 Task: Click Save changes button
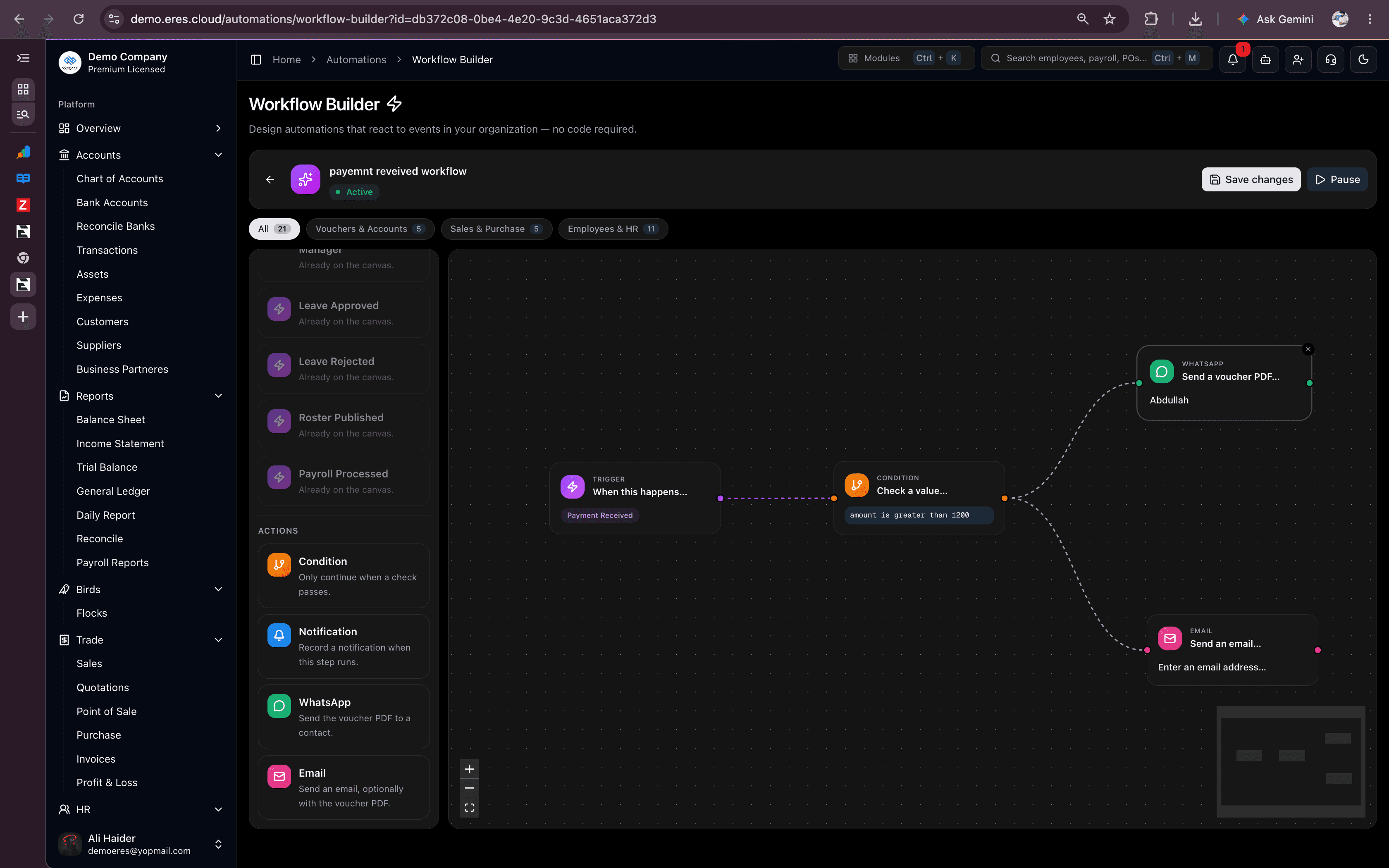[1251, 180]
